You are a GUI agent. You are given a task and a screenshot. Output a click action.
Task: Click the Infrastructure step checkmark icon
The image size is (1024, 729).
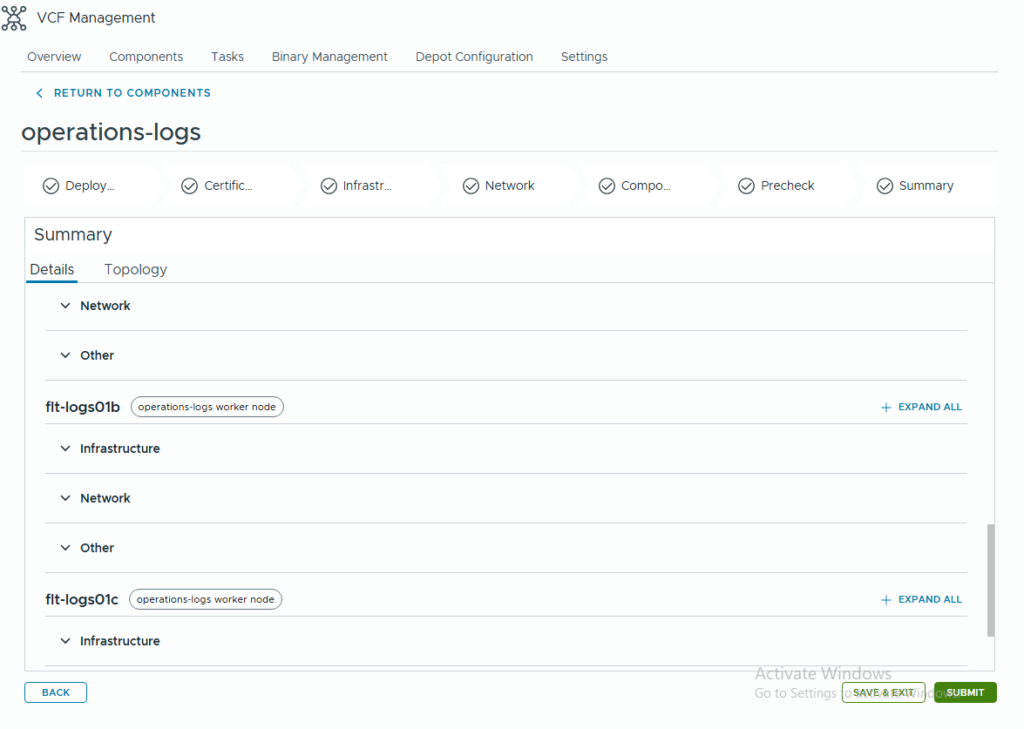click(x=328, y=186)
